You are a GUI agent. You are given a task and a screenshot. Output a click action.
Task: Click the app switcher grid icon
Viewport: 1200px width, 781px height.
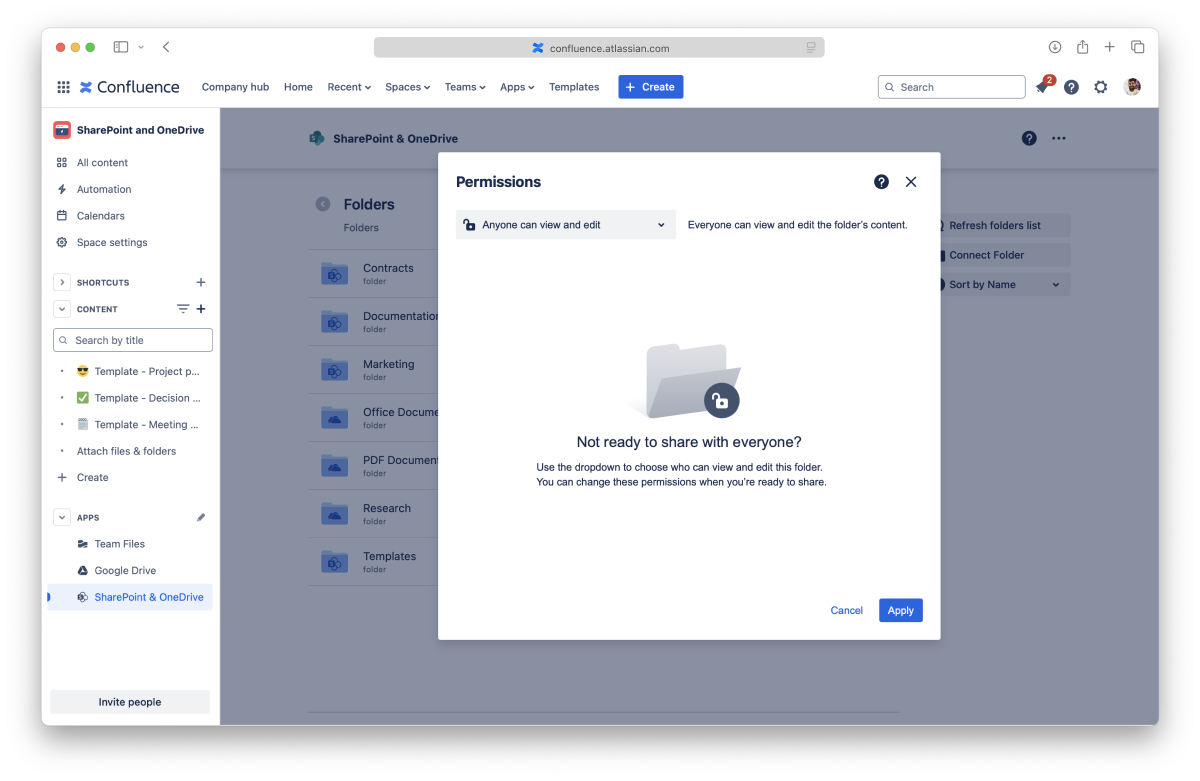pyautogui.click(x=63, y=87)
